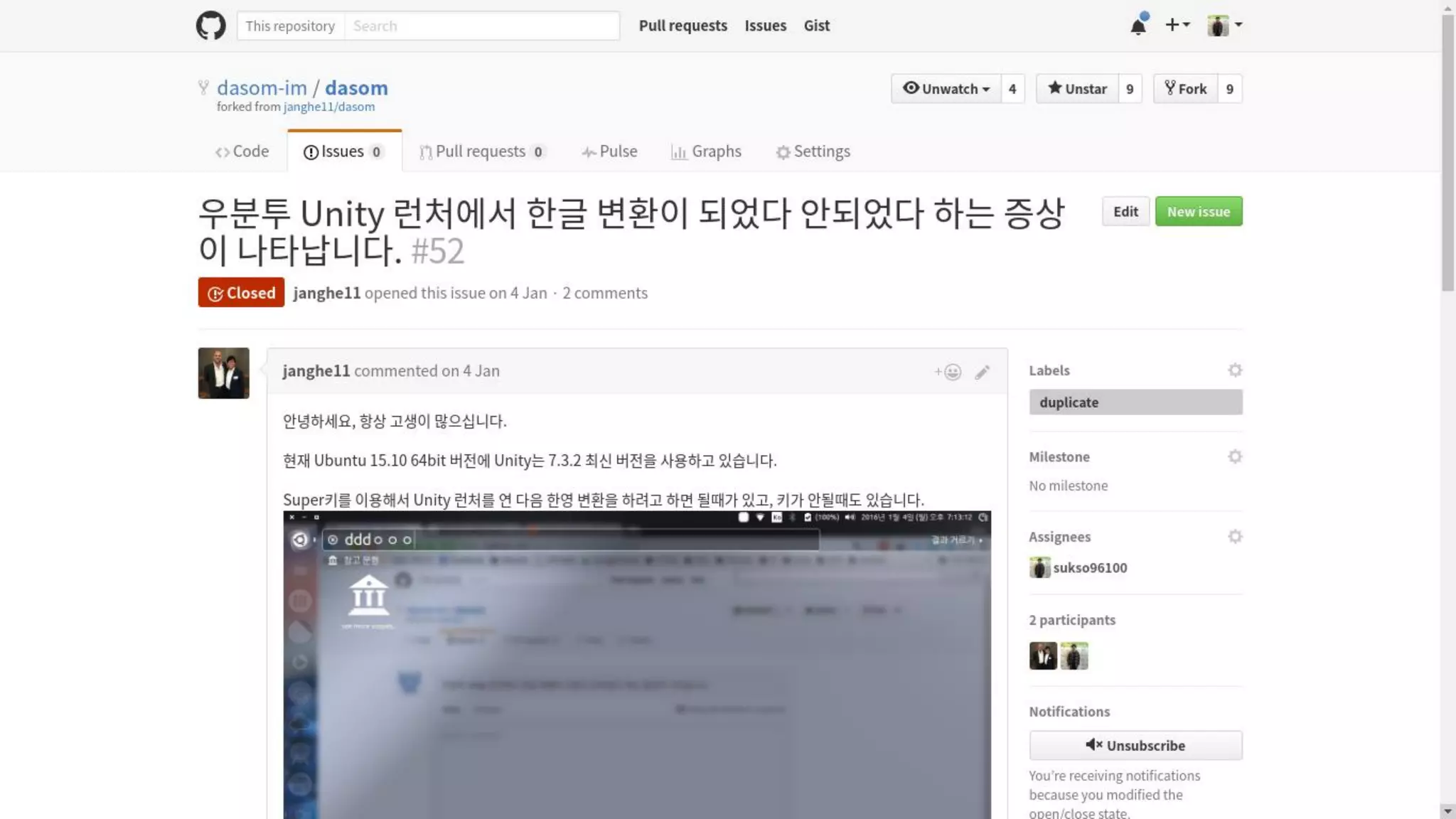Image resolution: width=1456 pixels, height=819 pixels.
Task: Unstar the dasom repository
Action: pos(1077,89)
